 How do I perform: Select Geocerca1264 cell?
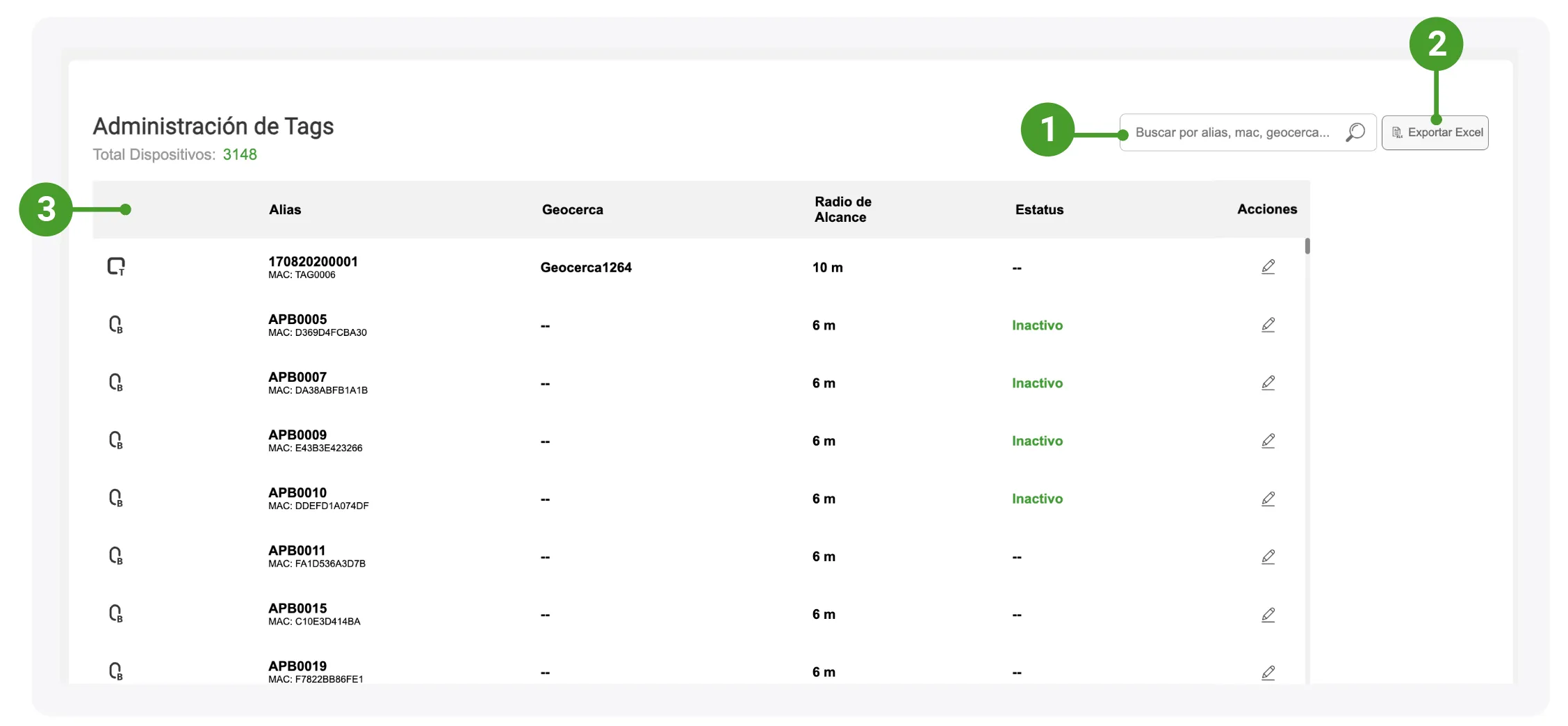click(x=586, y=267)
